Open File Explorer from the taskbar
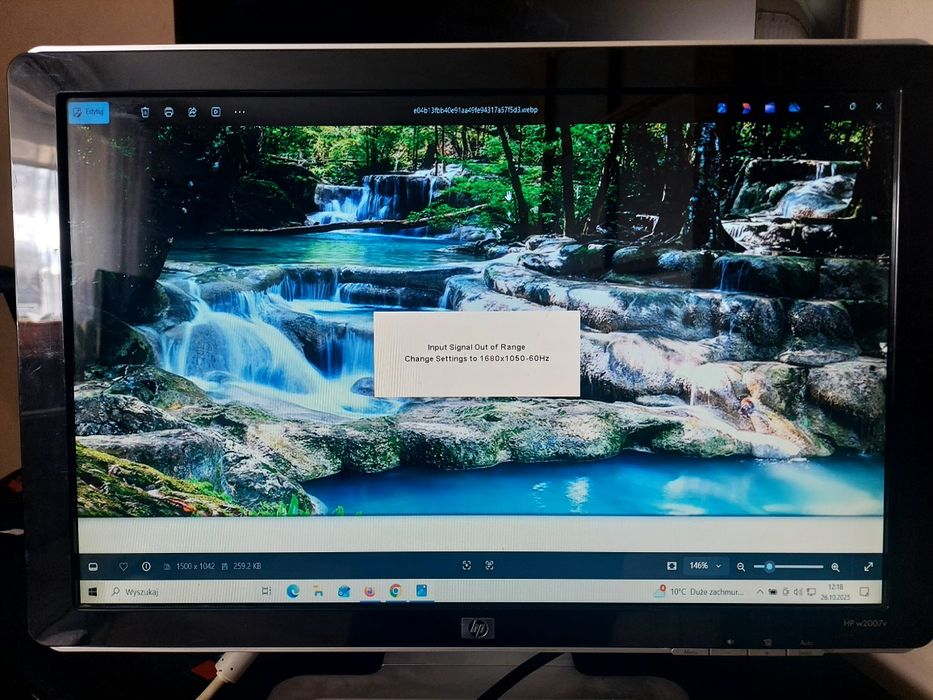Image resolution: width=933 pixels, height=700 pixels. point(318,591)
